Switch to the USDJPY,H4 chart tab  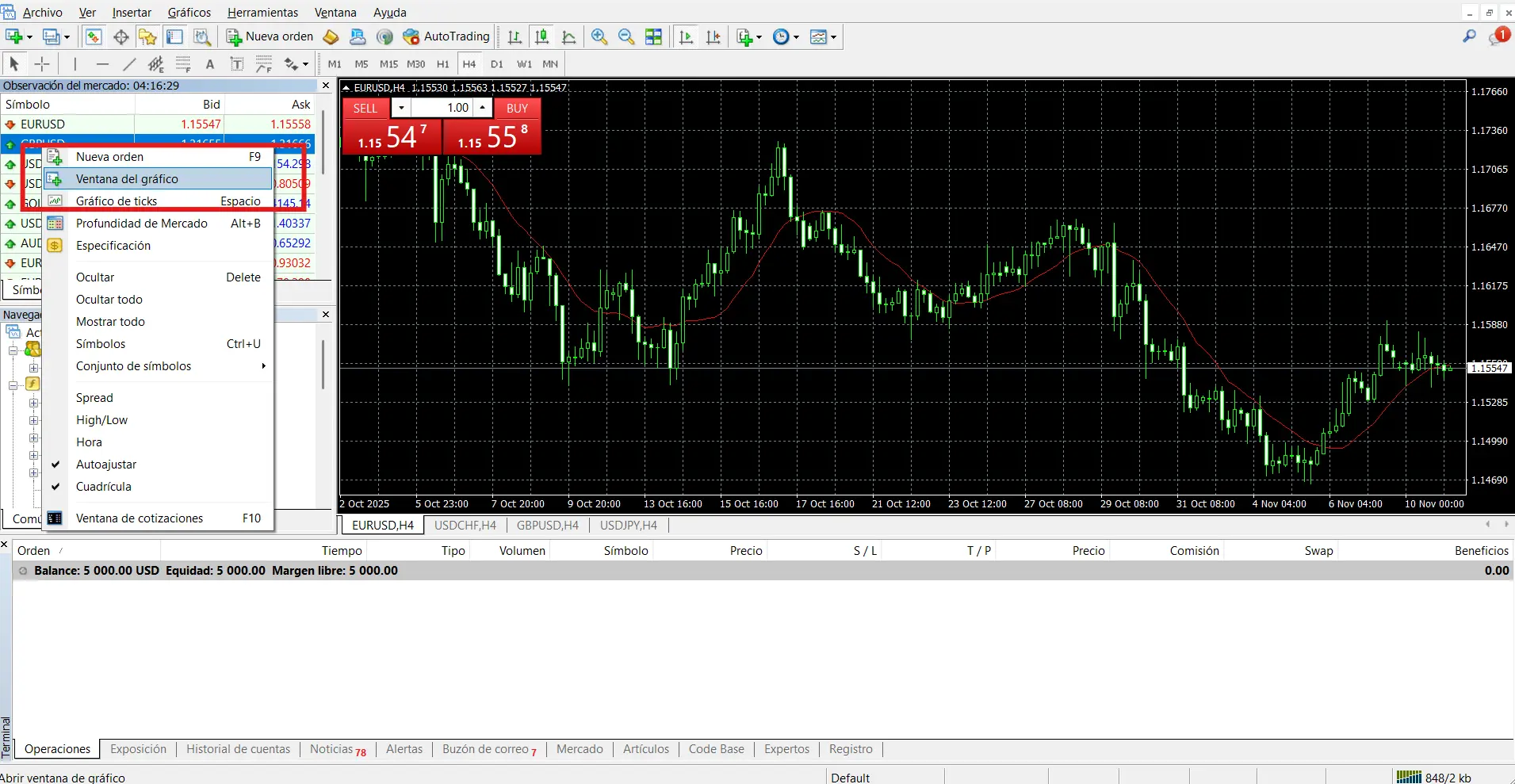tap(629, 525)
